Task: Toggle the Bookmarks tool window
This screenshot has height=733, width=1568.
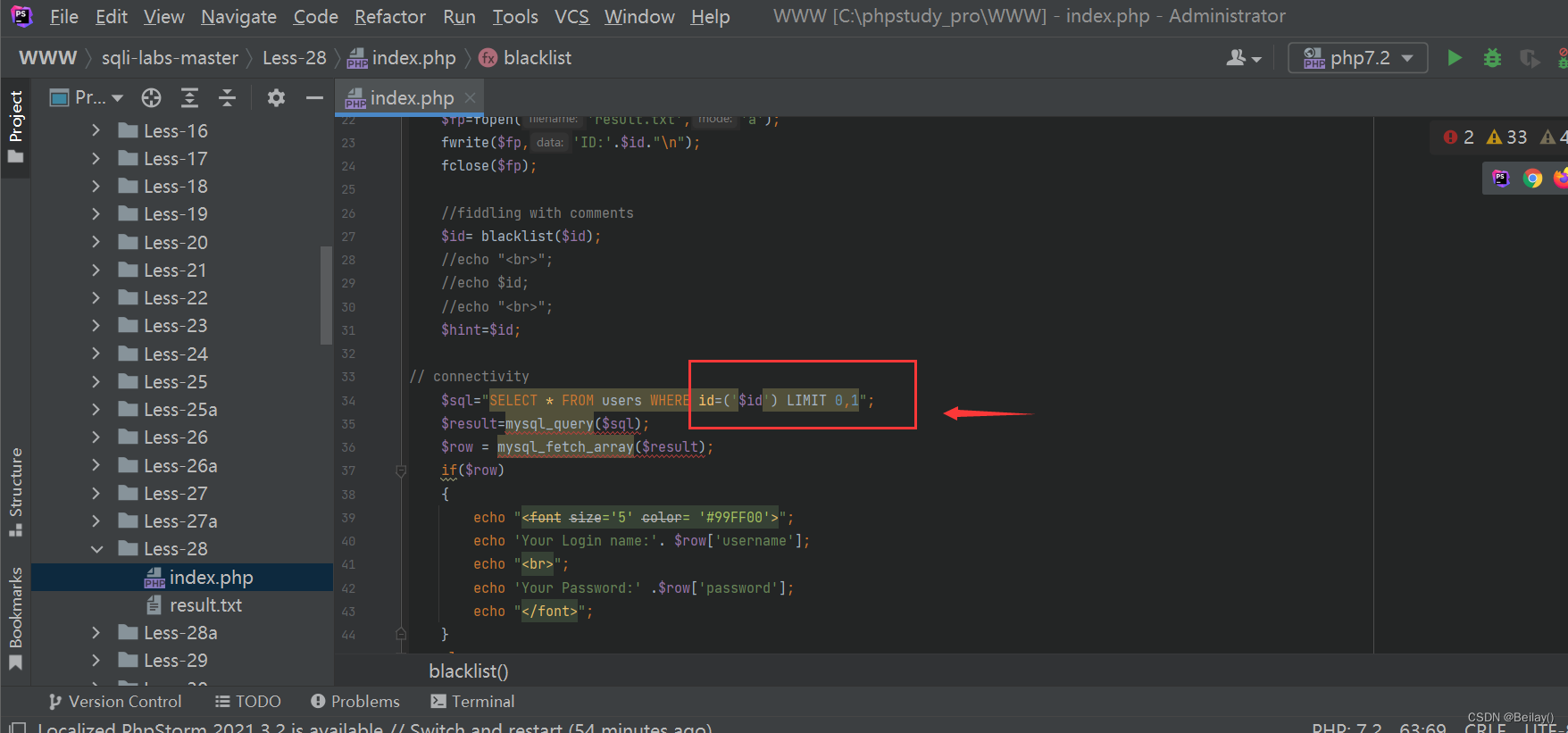Action: 15,619
